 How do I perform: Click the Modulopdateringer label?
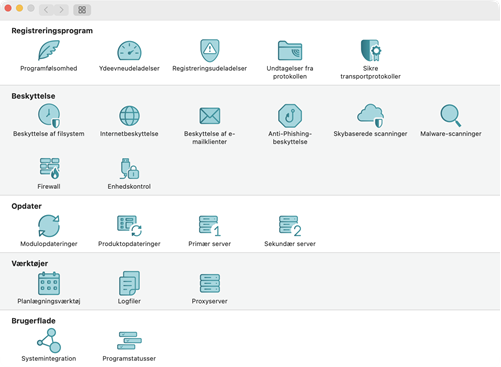[49, 244]
